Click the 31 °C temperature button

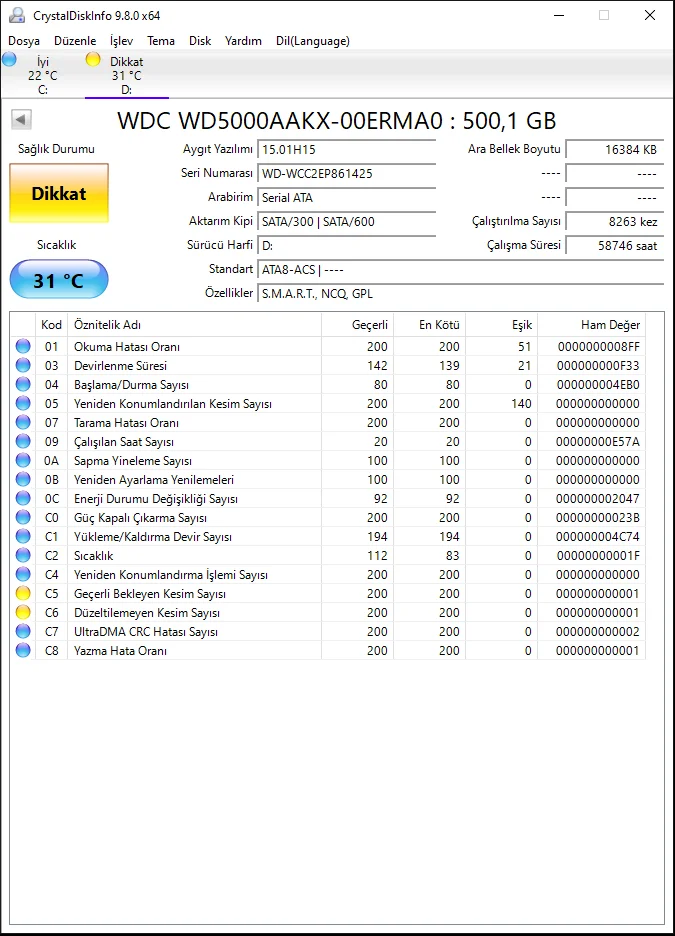(59, 280)
